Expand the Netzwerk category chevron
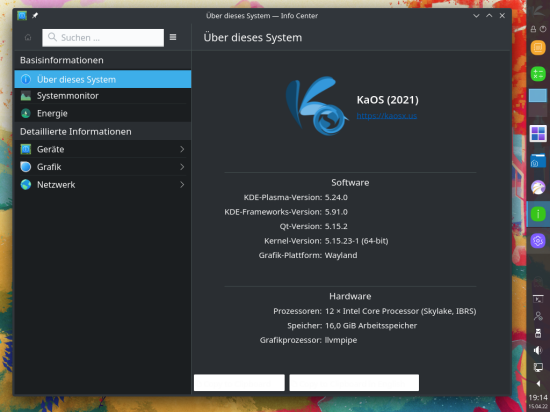Viewport: 550px width, 412px height. 182,185
